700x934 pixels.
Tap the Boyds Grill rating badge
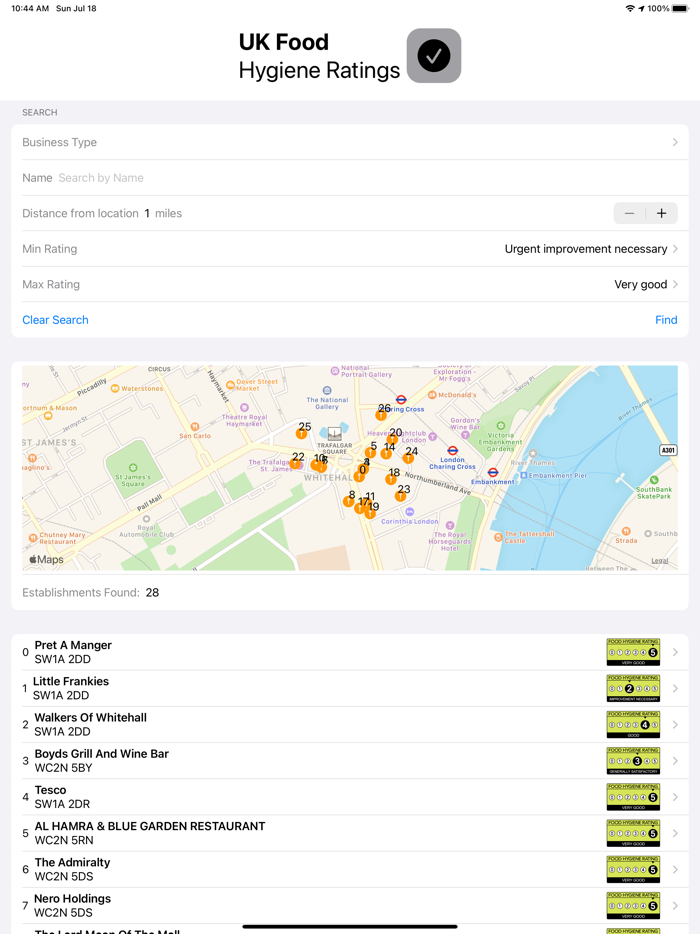tap(633, 761)
